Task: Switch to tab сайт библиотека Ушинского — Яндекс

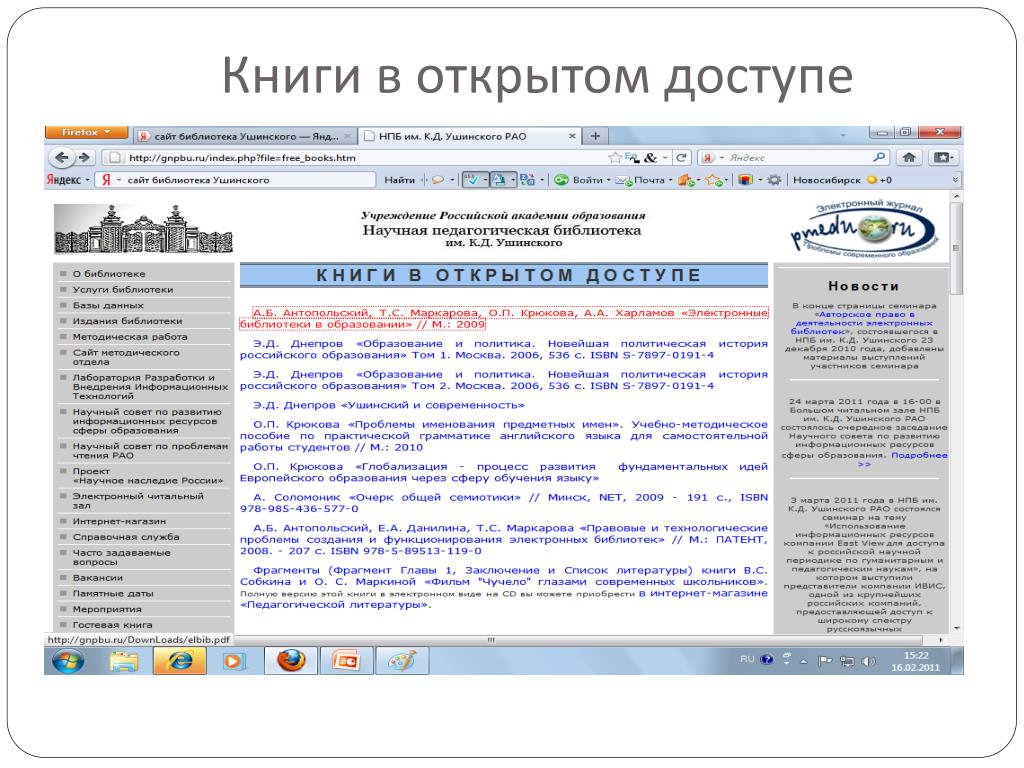Action: [246, 136]
